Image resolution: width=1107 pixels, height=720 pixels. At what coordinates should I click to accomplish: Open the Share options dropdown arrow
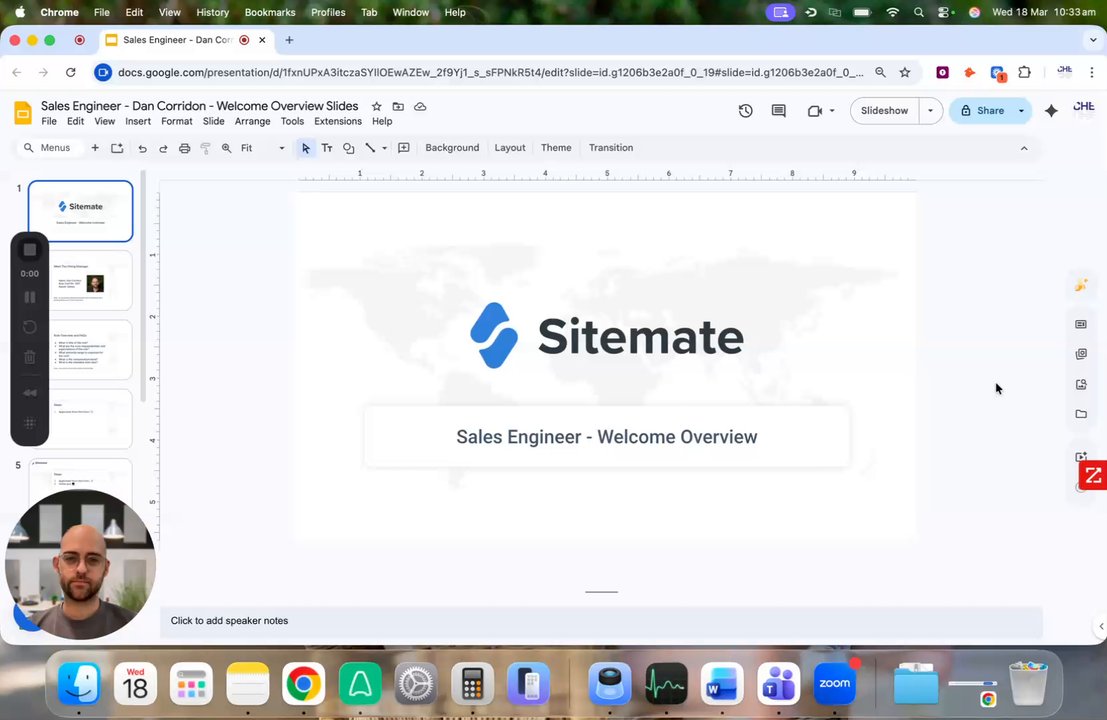click(x=1021, y=111)
